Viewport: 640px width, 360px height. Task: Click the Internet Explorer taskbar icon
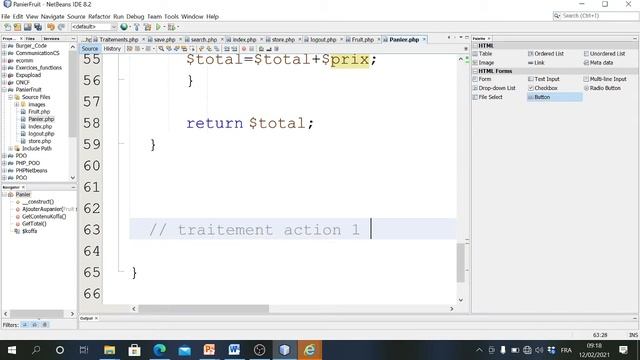click(x=309, y=350)
